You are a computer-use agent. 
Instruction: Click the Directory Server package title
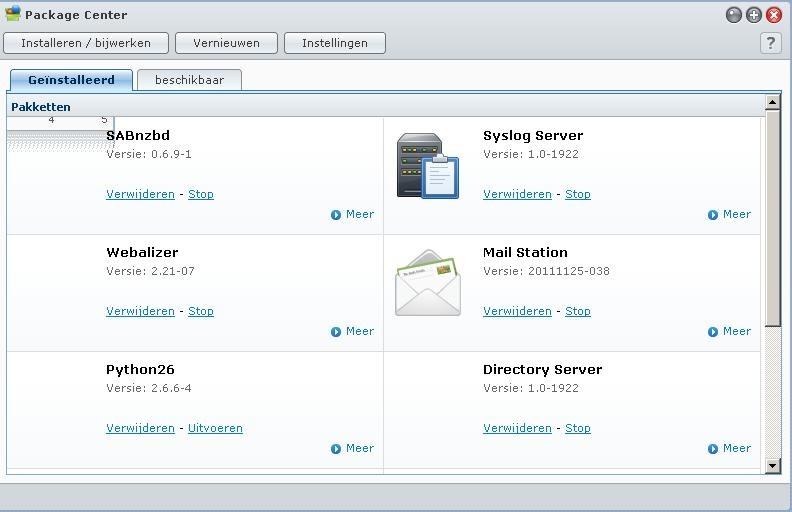point(542,370)
